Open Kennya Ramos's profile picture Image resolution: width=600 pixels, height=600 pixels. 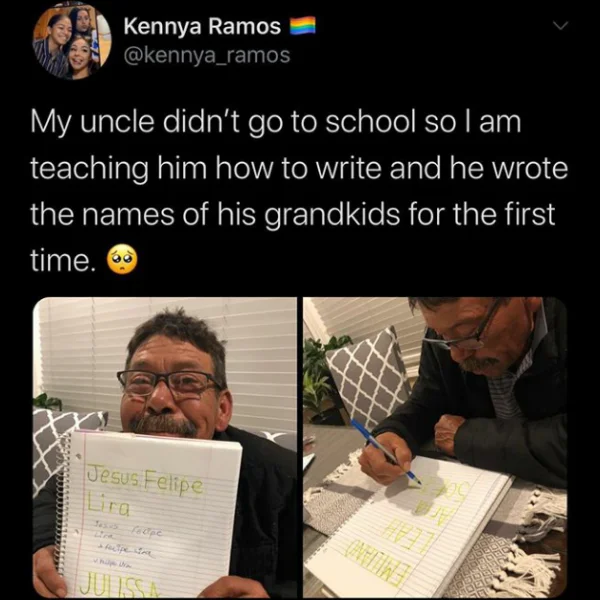(x=72, y=40)
